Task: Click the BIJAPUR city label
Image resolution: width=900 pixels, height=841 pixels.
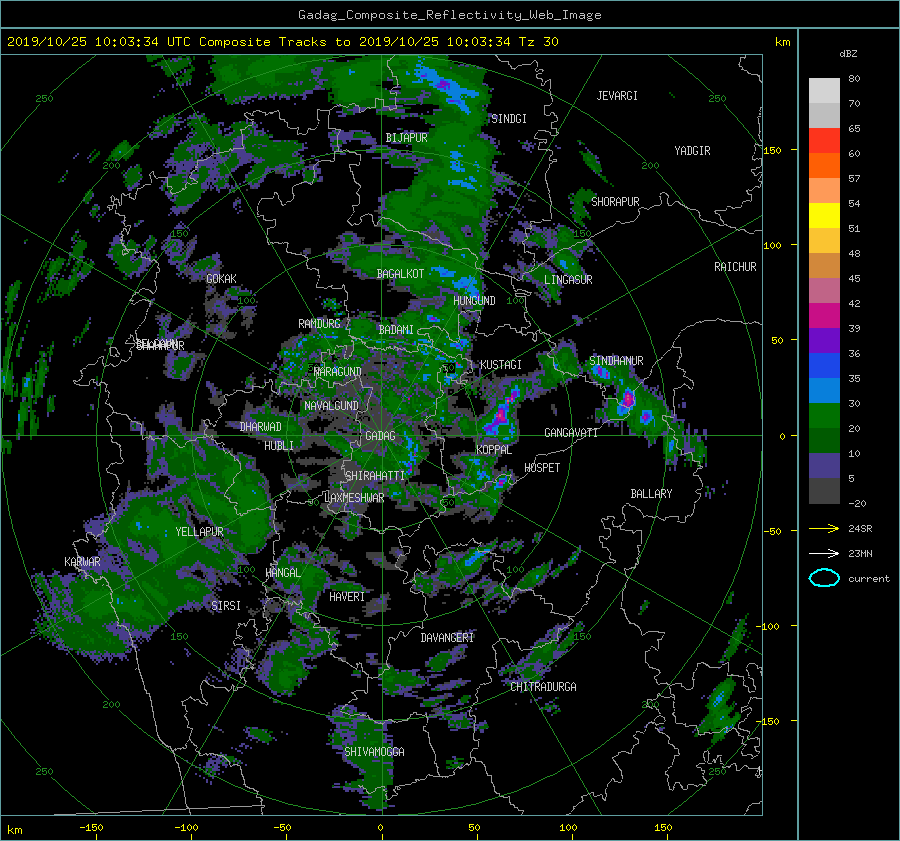Action: point(406,138)
